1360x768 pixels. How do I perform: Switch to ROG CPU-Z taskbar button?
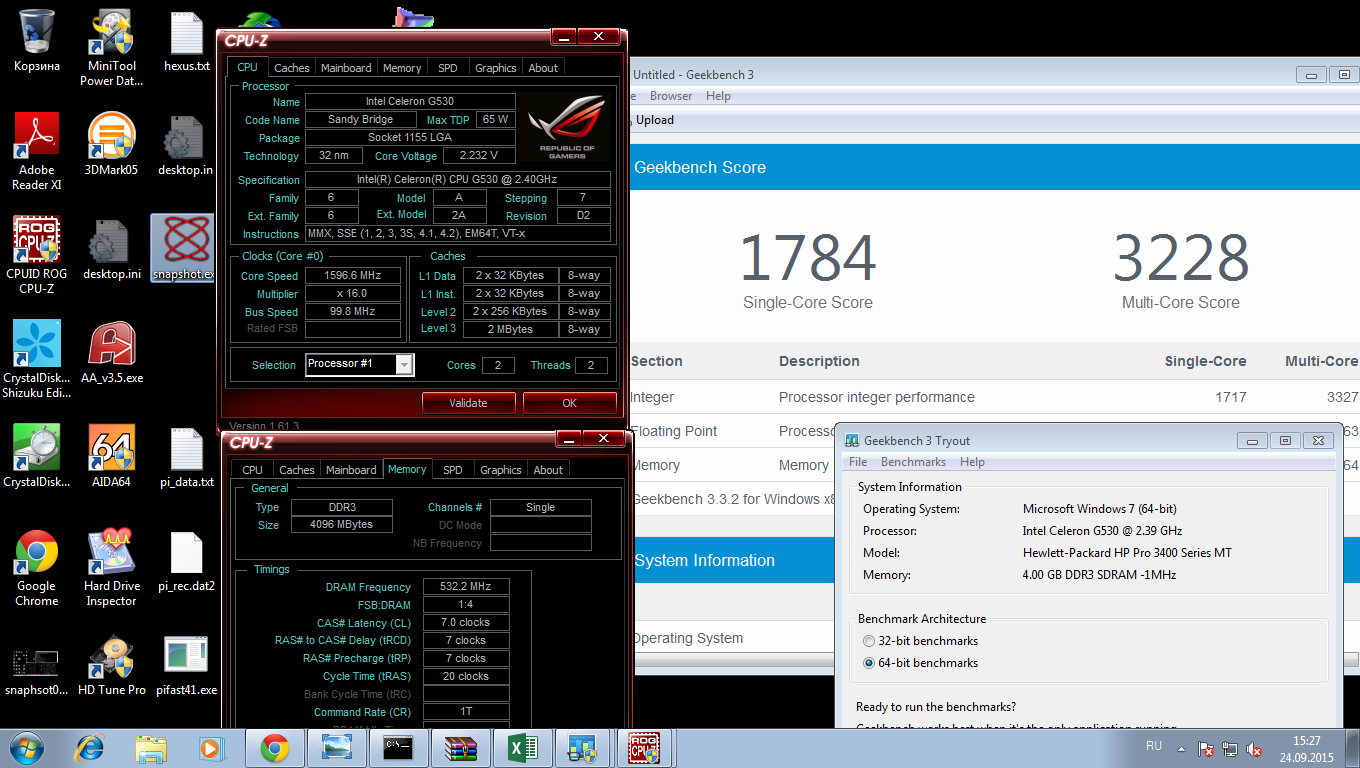(x=643, y=748)
